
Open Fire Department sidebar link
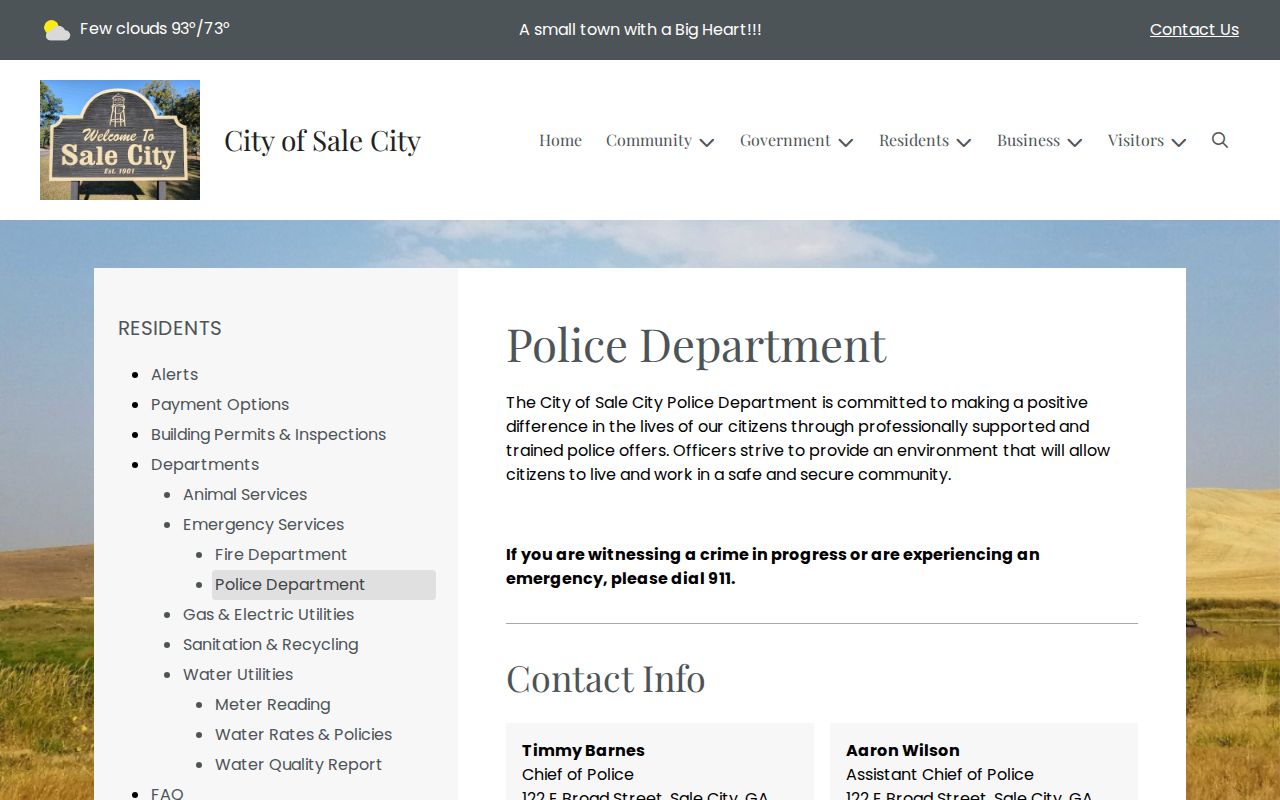tap(281, 554)
